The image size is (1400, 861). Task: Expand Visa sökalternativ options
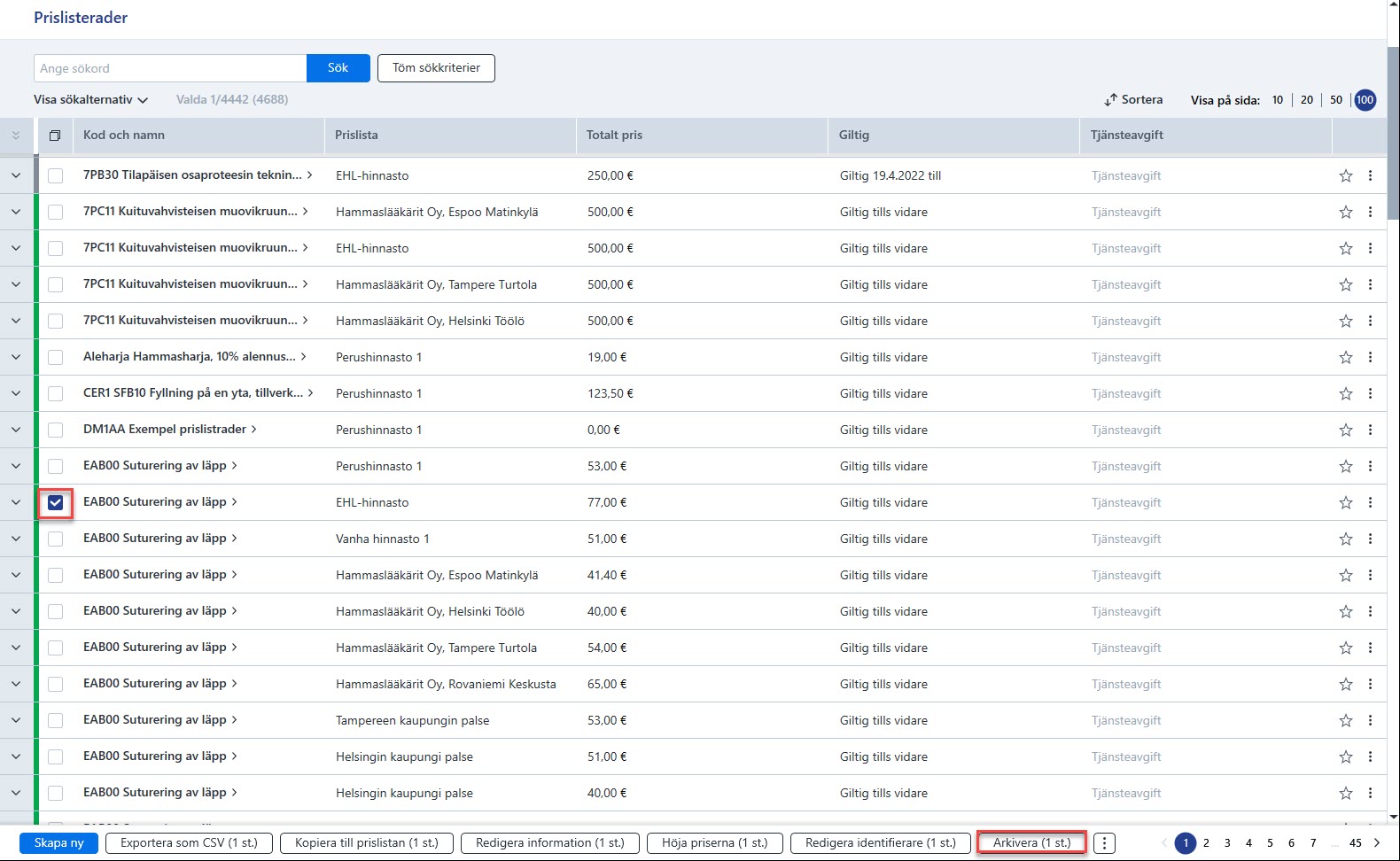[91, 100]
